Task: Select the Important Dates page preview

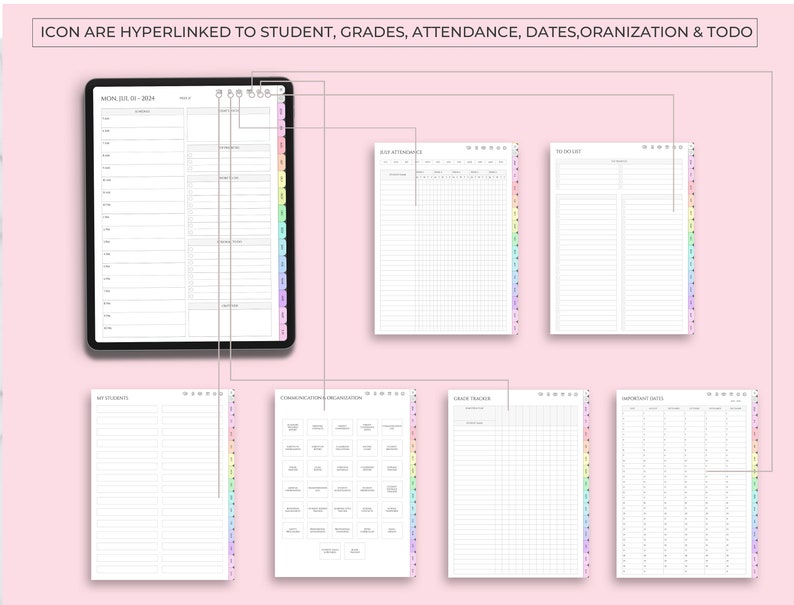Action: click(x=685, y=483)
